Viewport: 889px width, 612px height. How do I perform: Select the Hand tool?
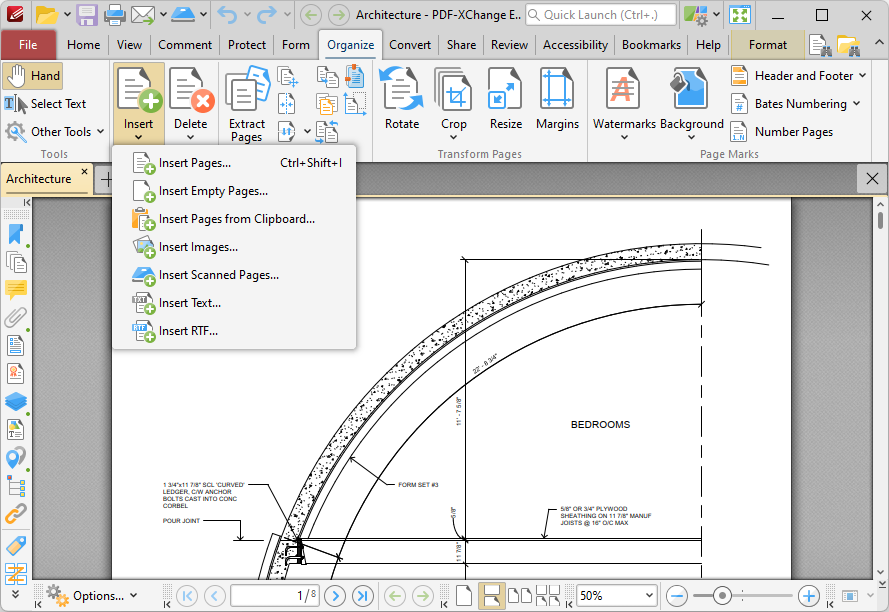point(32,76)
